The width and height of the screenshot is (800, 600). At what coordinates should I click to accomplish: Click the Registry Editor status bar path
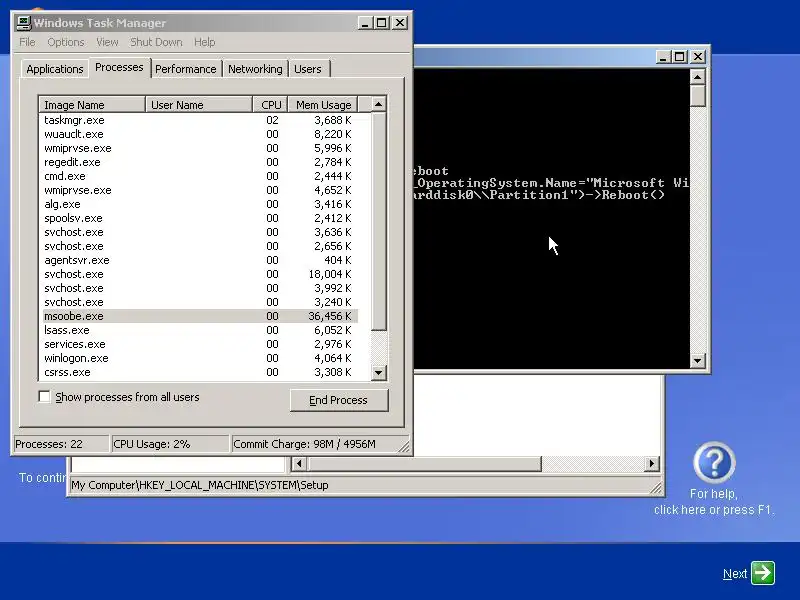[x=199, y=485]
